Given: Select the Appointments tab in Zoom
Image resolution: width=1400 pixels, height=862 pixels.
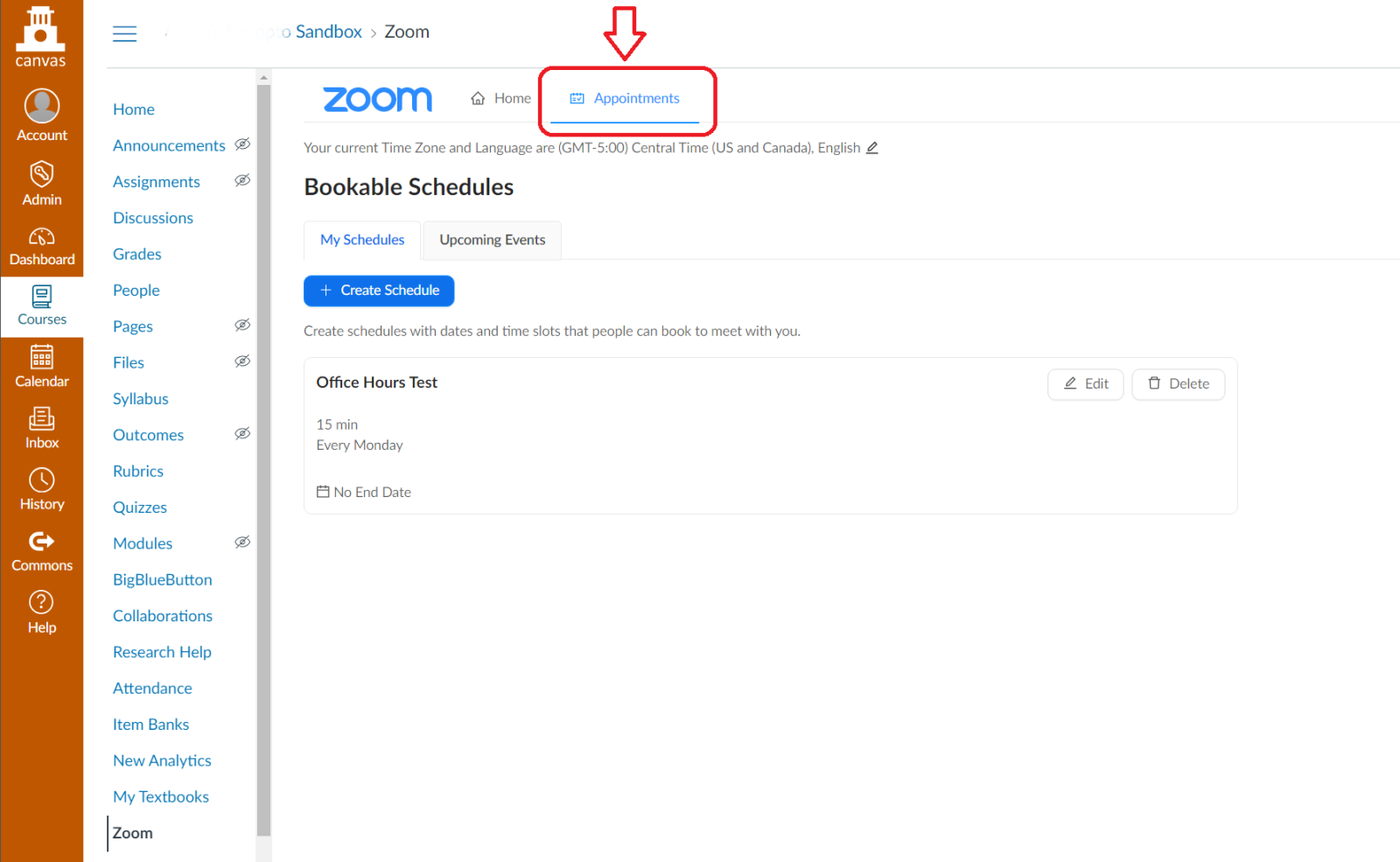Looking at the screenshot, I should click(x=625, y=98).
